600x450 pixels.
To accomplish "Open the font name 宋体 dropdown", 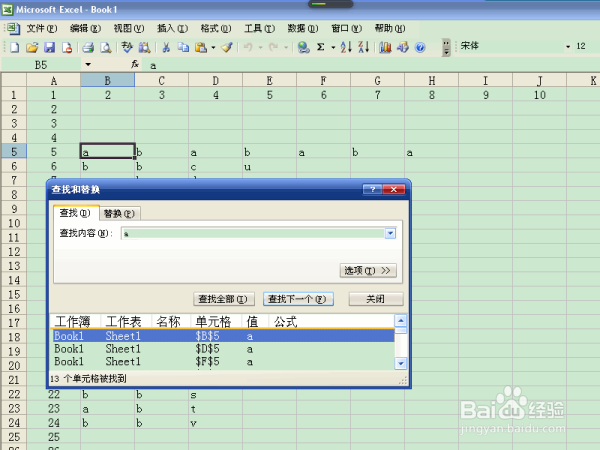I will click(568, 47).
